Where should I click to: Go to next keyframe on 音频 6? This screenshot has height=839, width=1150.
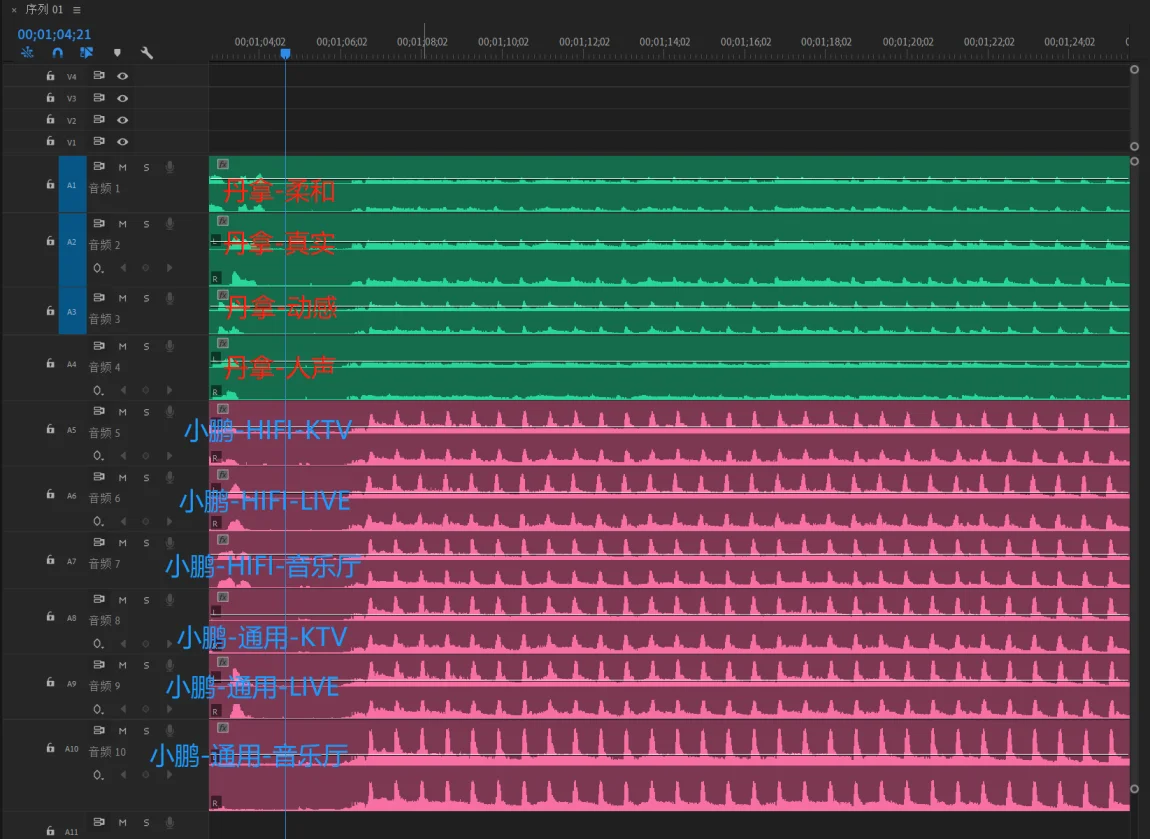pos(169,521)
